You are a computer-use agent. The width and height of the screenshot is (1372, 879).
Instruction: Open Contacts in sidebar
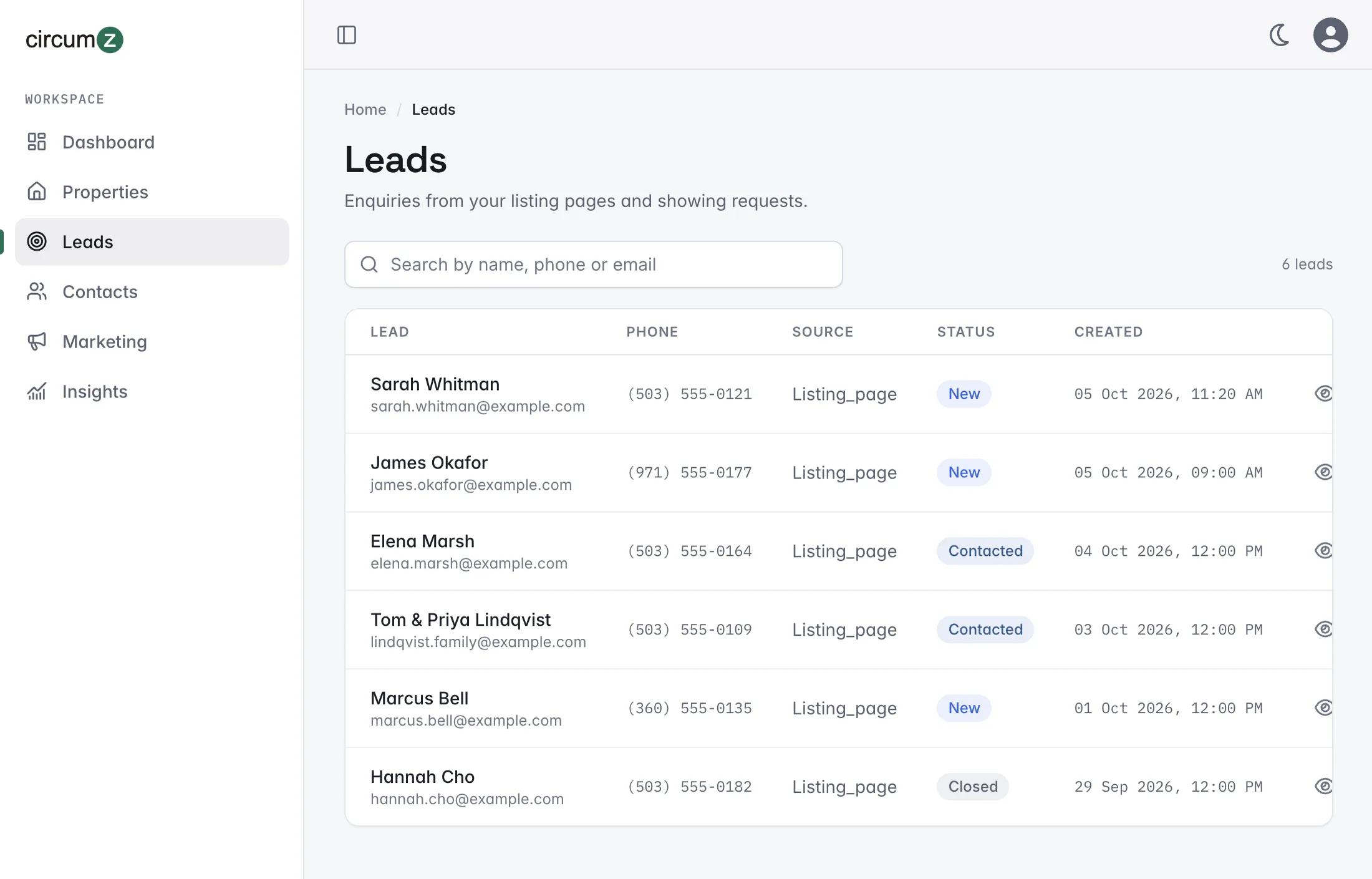click(152, 292)
